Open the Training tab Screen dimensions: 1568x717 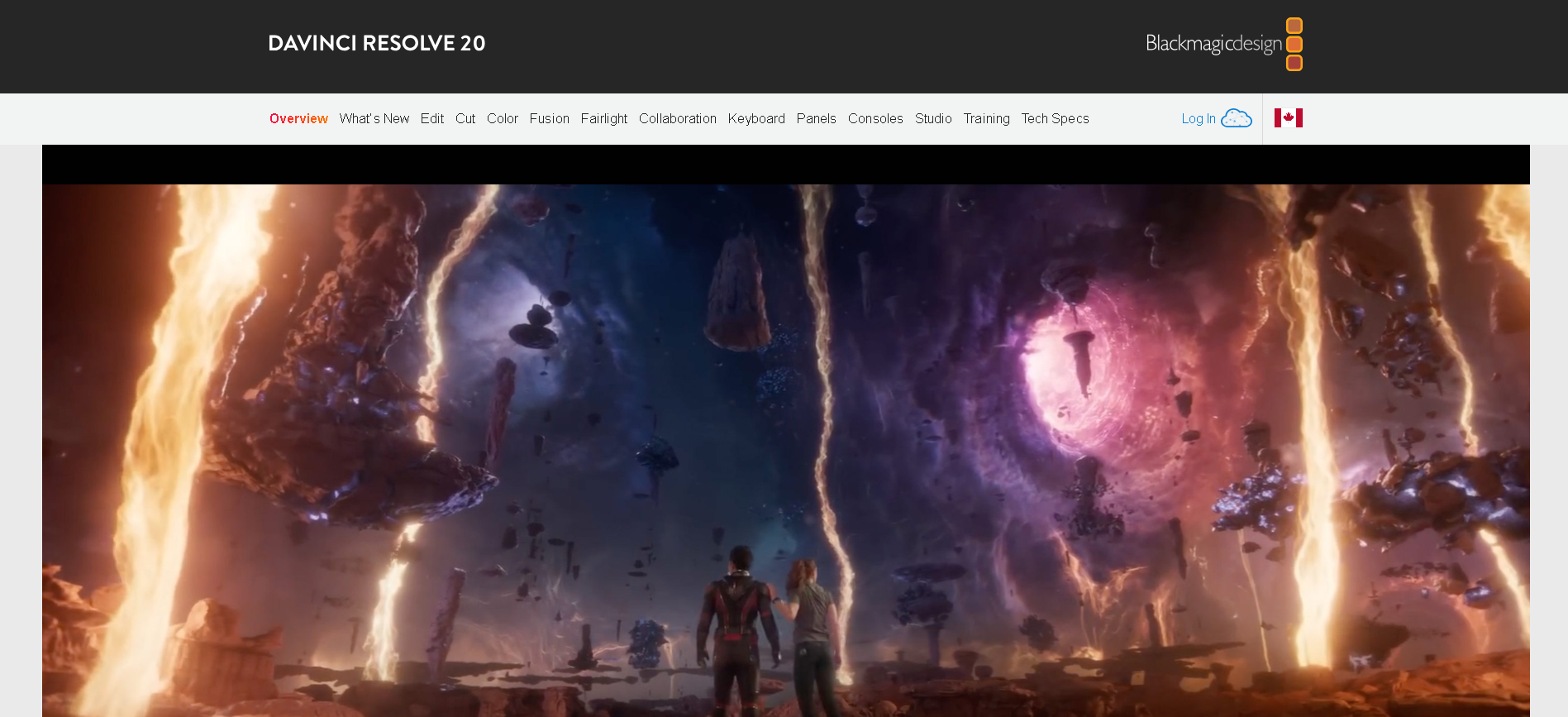click(987, 119)
